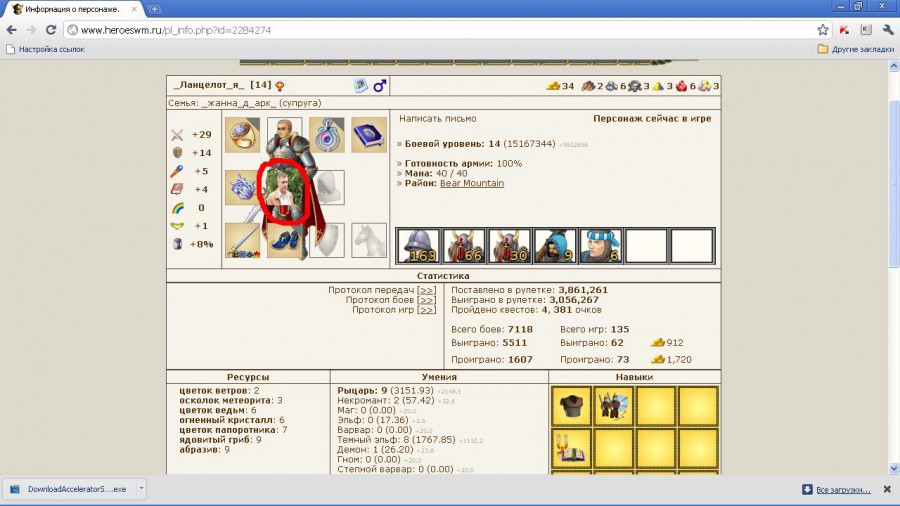Click the amulet pendant equipment slot
Viewport: 900px width, 506px height.
click(x=327, y=135)
